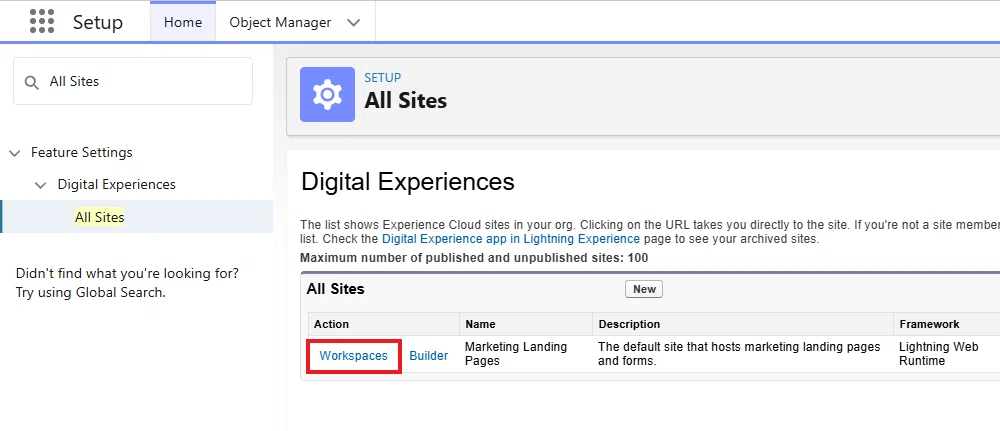Click the New site button

pos(644,289)
